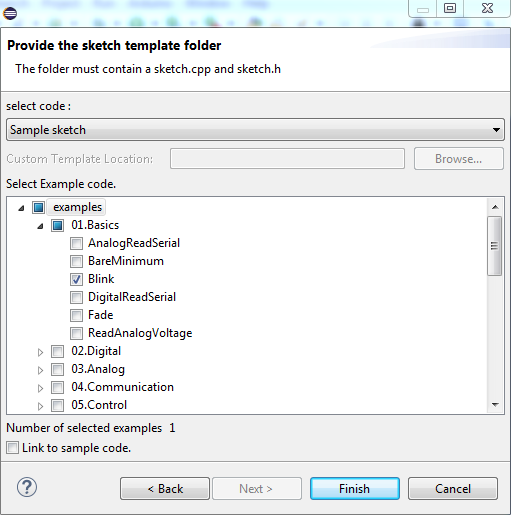511x515 pixels.
Task: Check the BareMinimum example
Action: [76, 261]
